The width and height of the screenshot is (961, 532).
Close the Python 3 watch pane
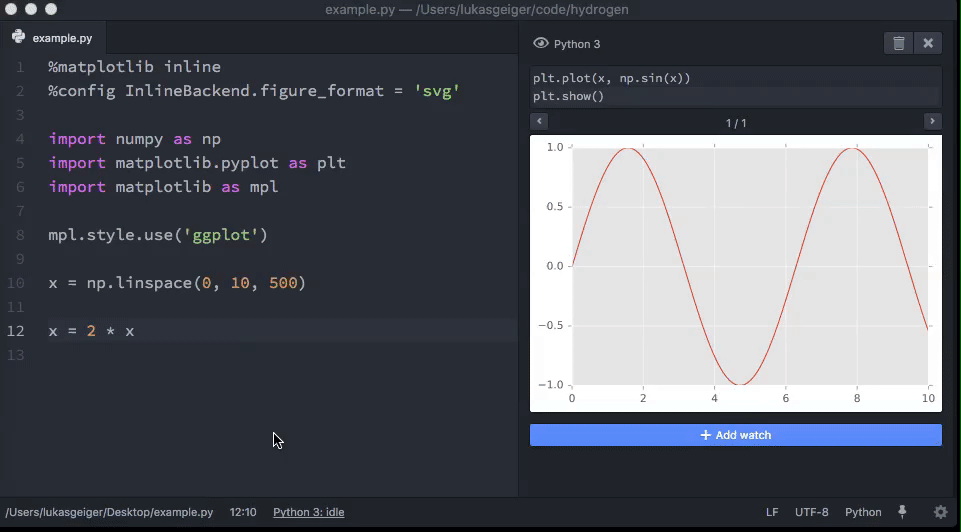pyautogui.click(x=928, y=44)
